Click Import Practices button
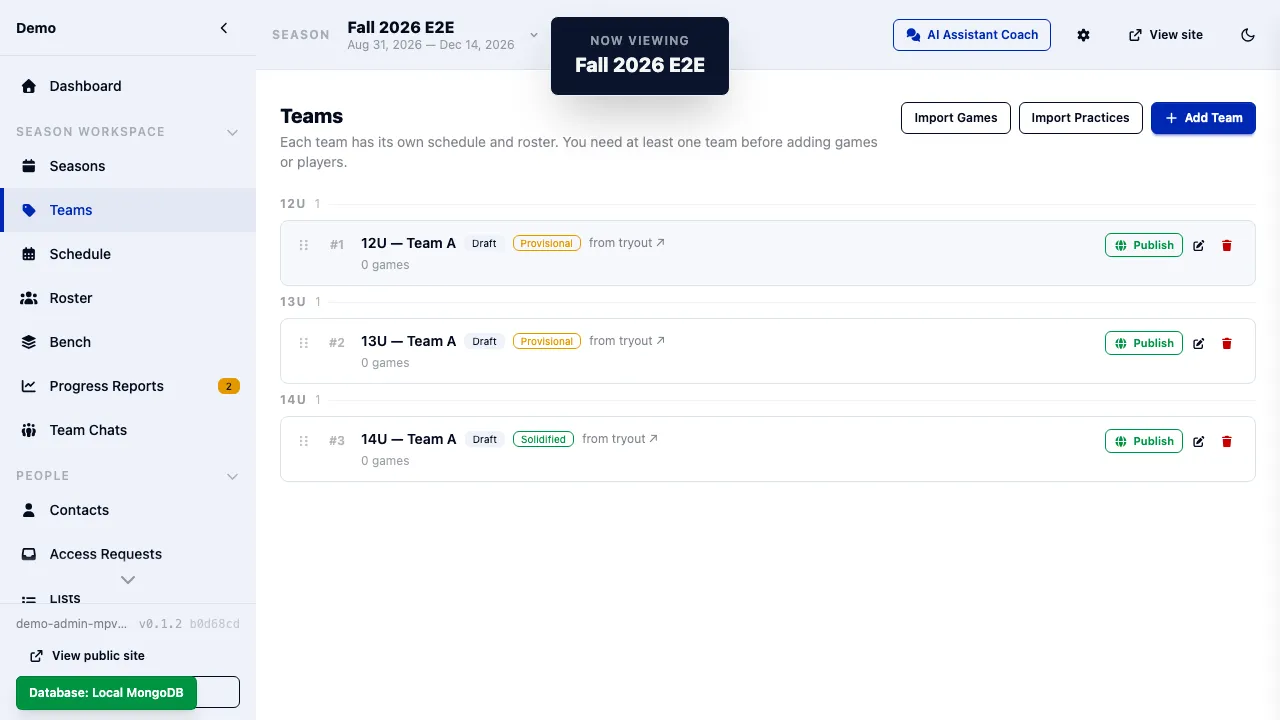The image size is (1280, 720). [x=1080, y=118]
